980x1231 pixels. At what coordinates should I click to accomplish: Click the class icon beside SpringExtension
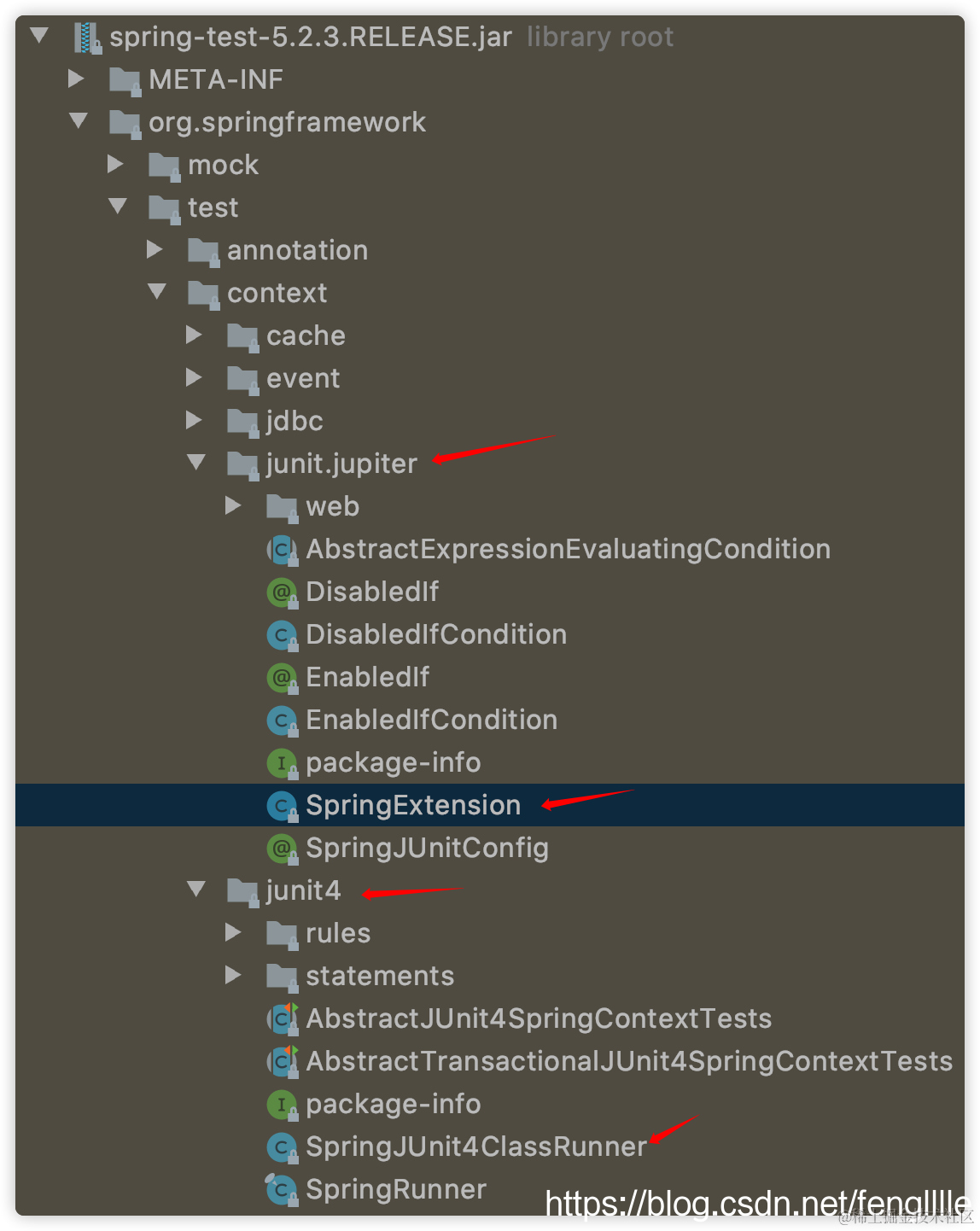coord(282,806)
